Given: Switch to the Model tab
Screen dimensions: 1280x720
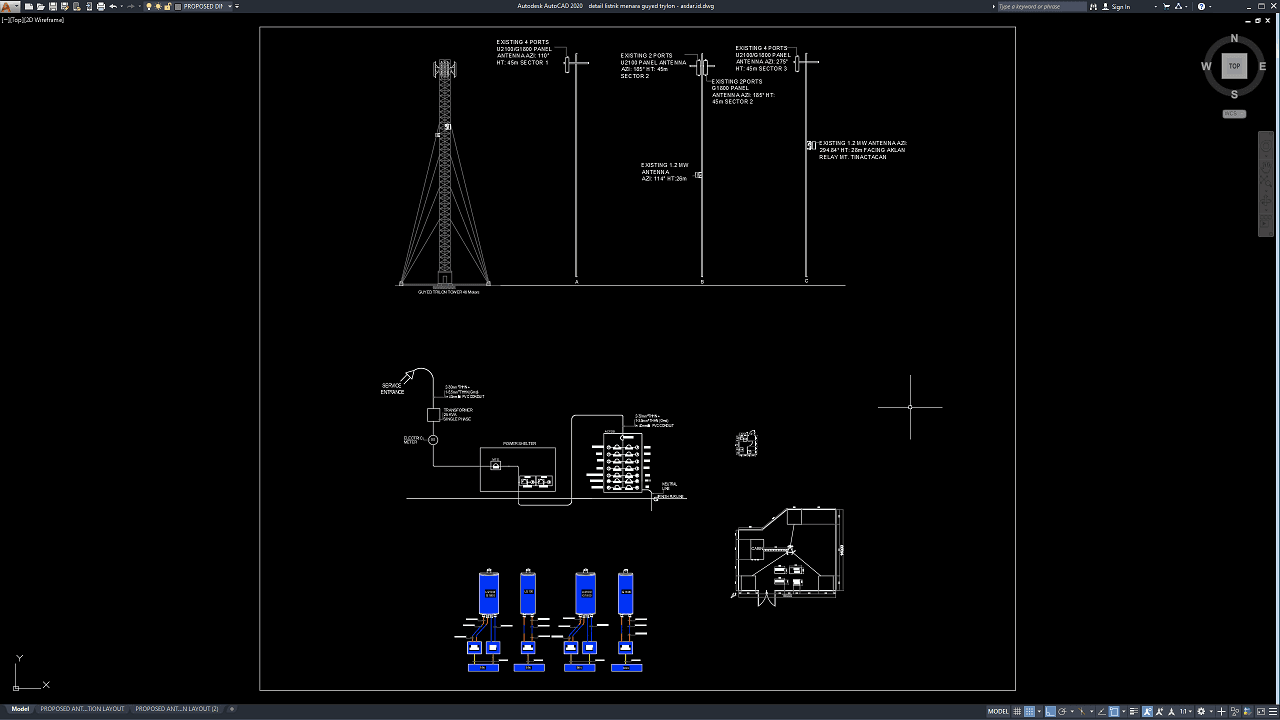Looking at the screenshot, I should [20, 709].
